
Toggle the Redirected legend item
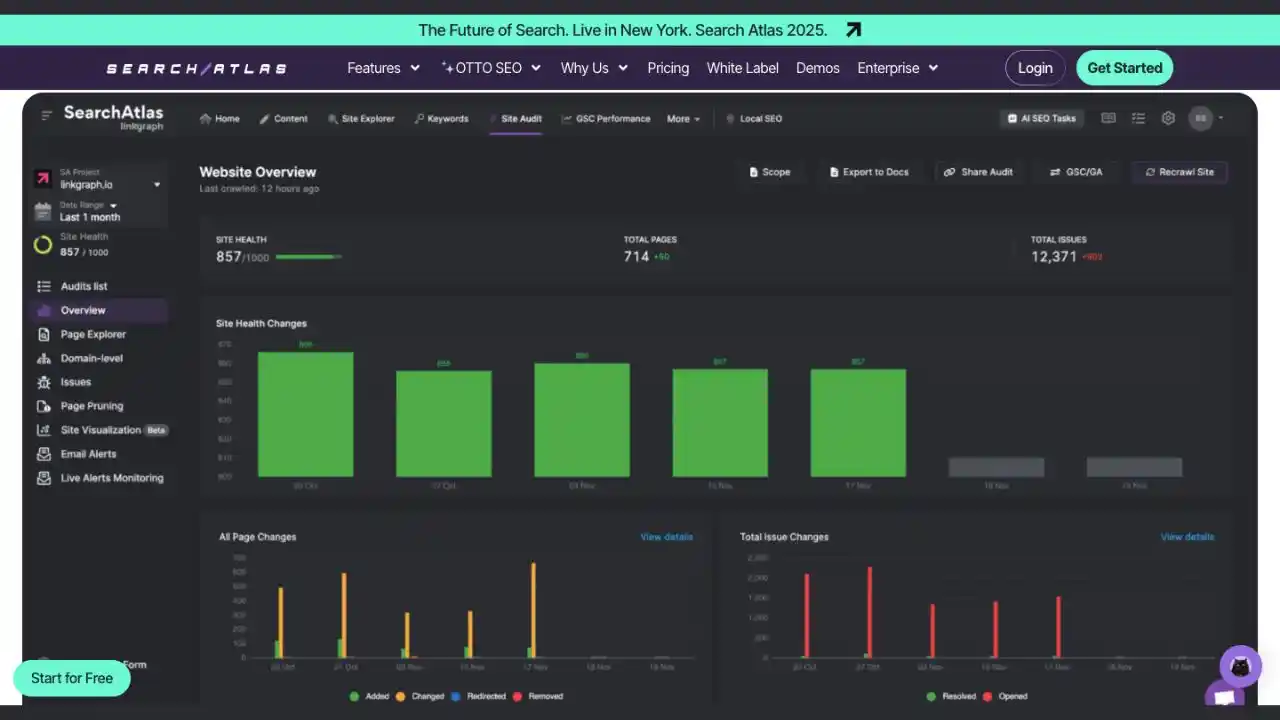(x=478, y=696)
